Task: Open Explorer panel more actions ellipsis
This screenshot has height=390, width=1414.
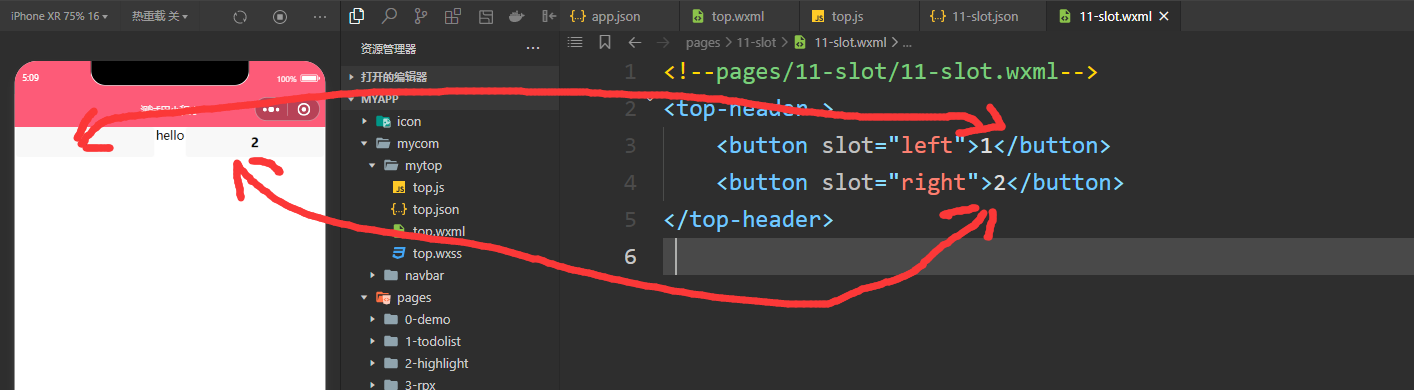Action: click(x=532, y=48)
